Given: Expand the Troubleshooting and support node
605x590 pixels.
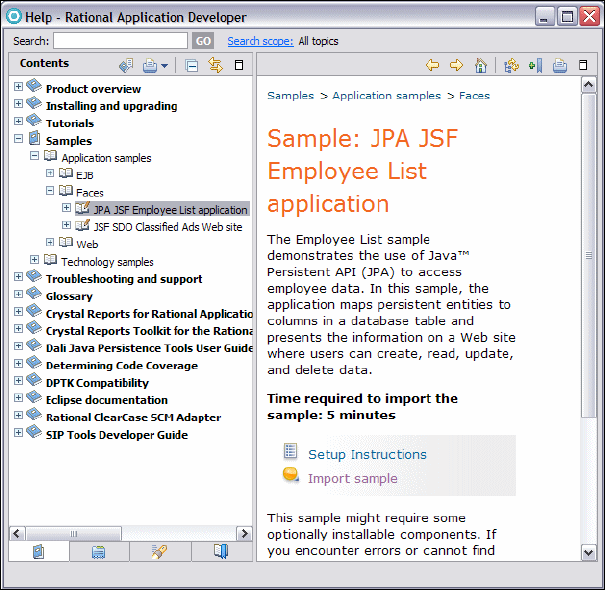Looking at the screenshot, I should (x=18, y=276).
